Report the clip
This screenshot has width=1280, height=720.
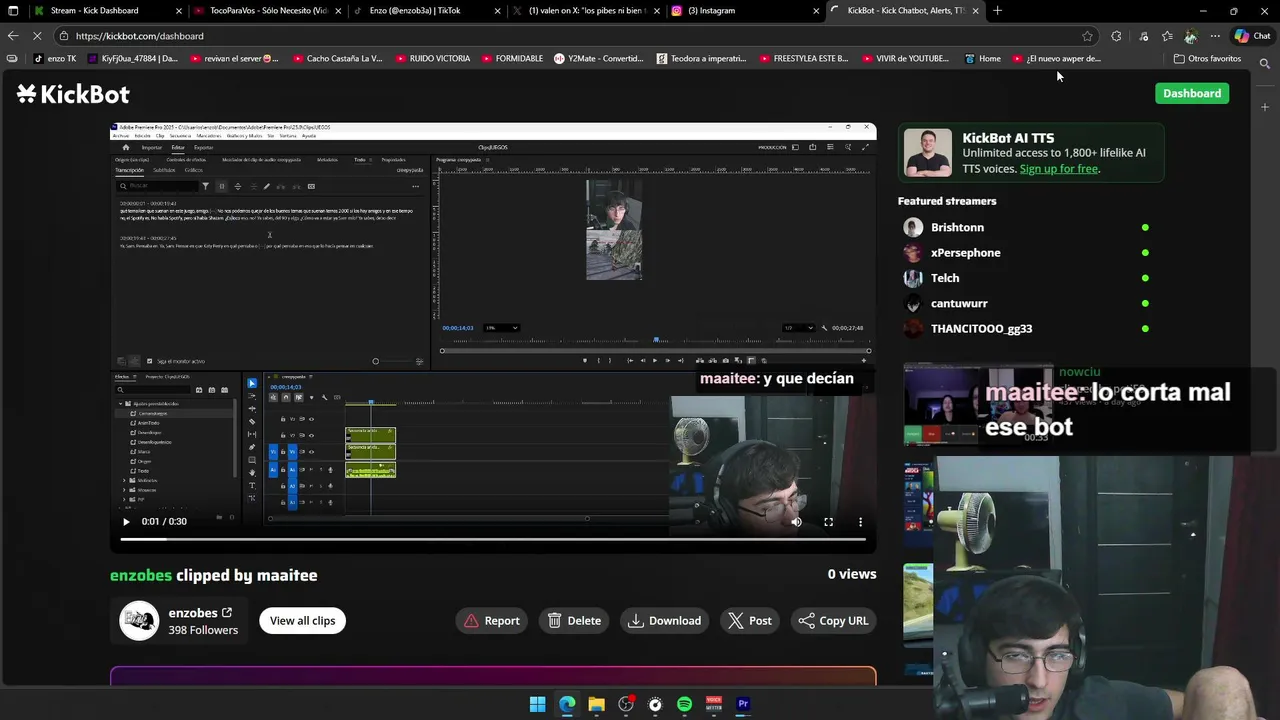(491, 621)
